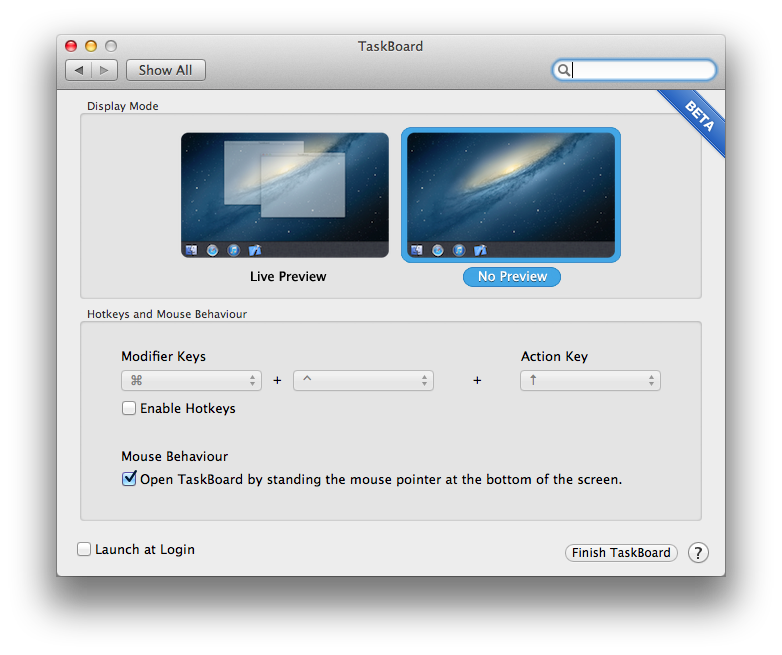The width and height of the screenshot is (782, 655).
Task: Open second modifier key dropdown with Control symbol
Action: [x=364, y=381]
